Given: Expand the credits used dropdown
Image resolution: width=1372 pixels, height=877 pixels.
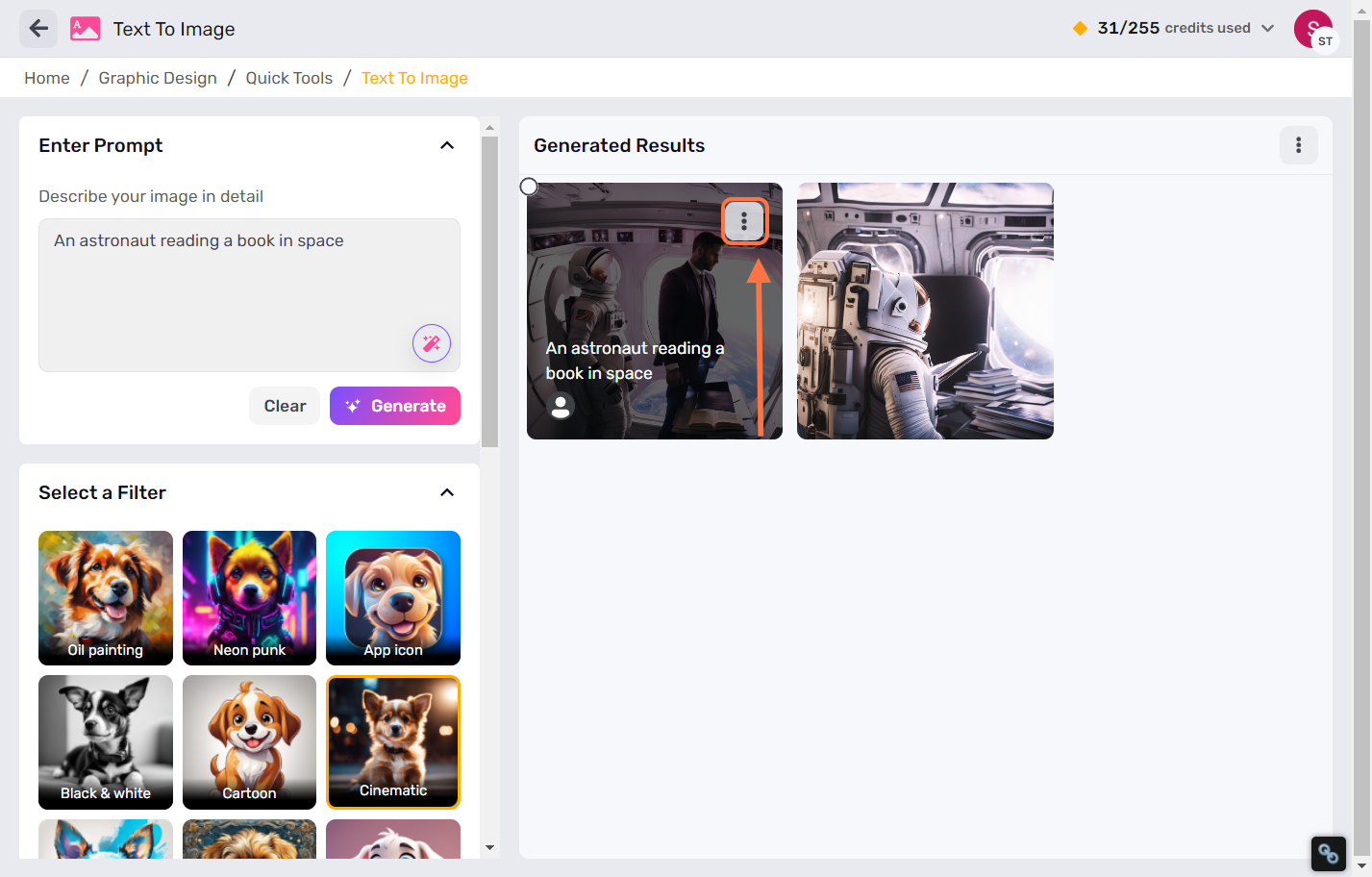Looking at the screenshot, I should [1267, 28].
